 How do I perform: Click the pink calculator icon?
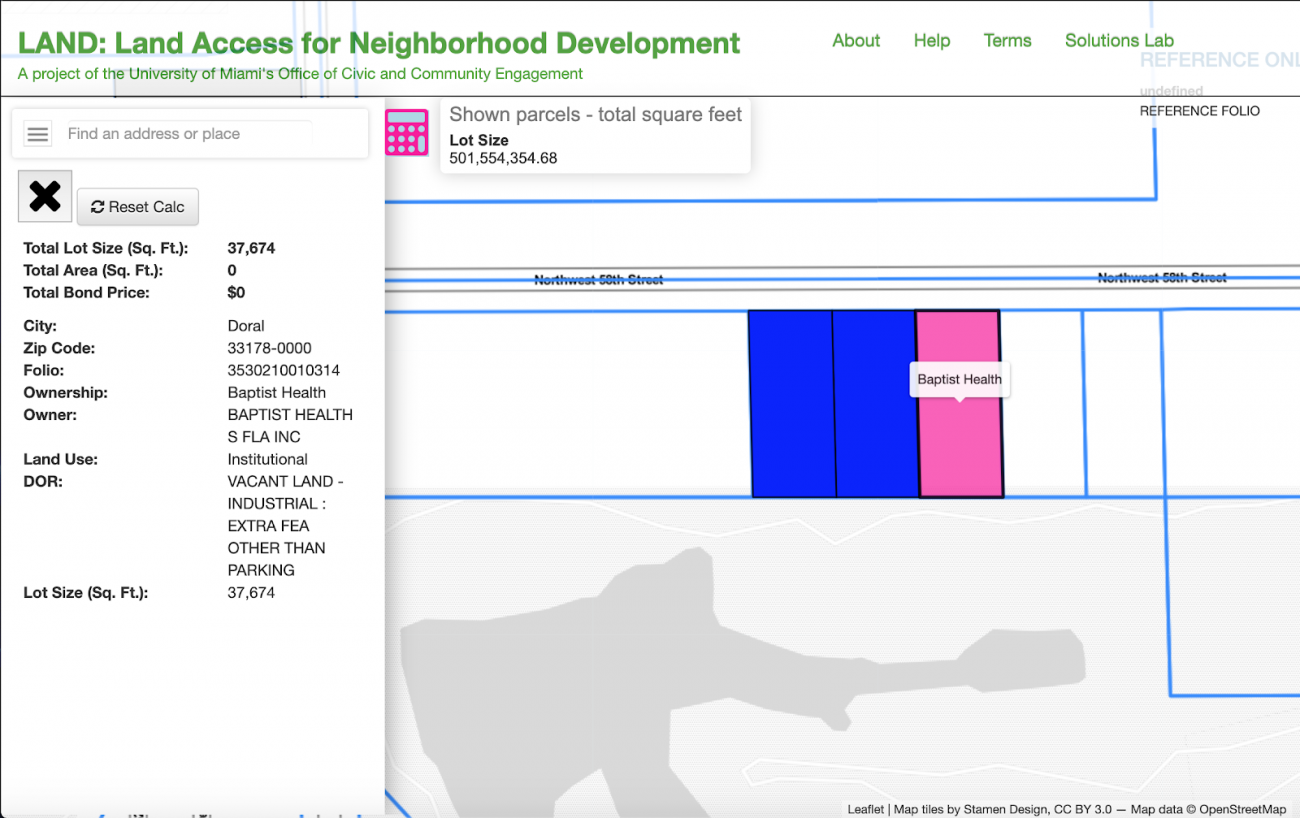click(407, 132)
